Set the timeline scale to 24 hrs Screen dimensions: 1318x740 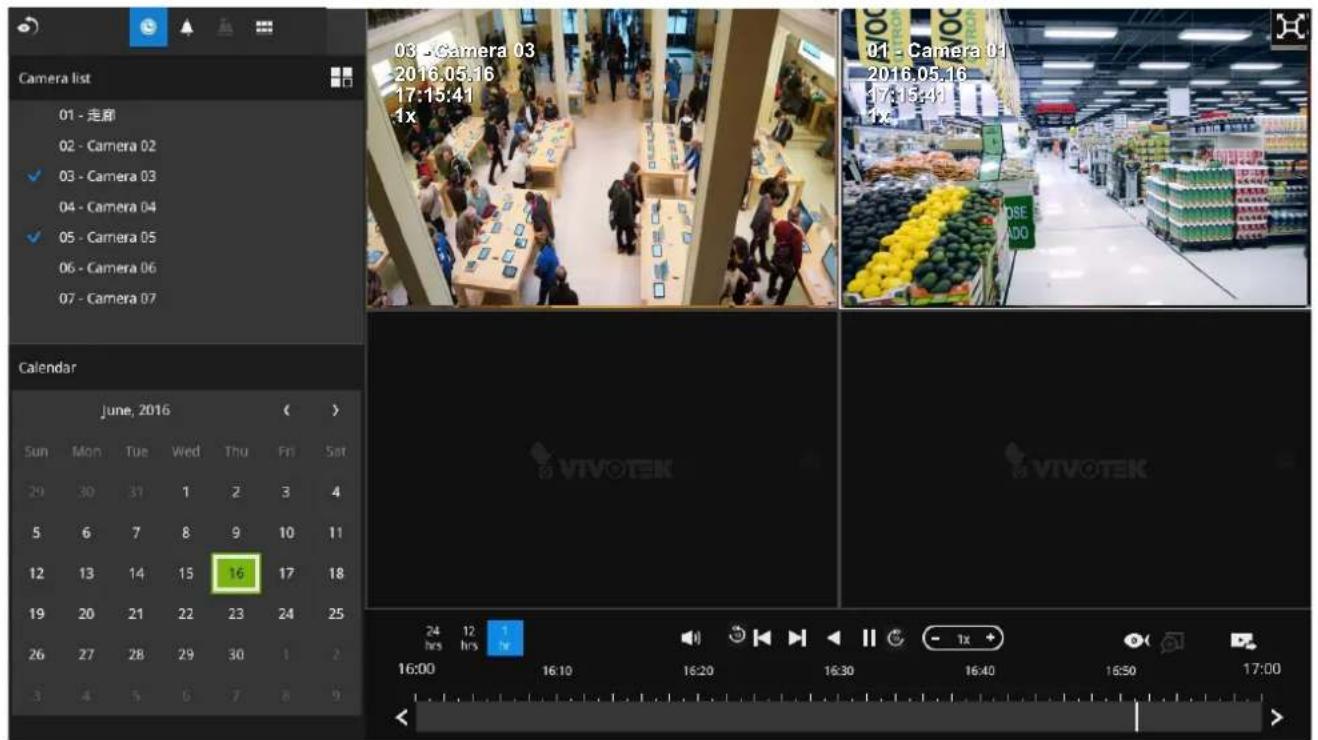point(433,638)
